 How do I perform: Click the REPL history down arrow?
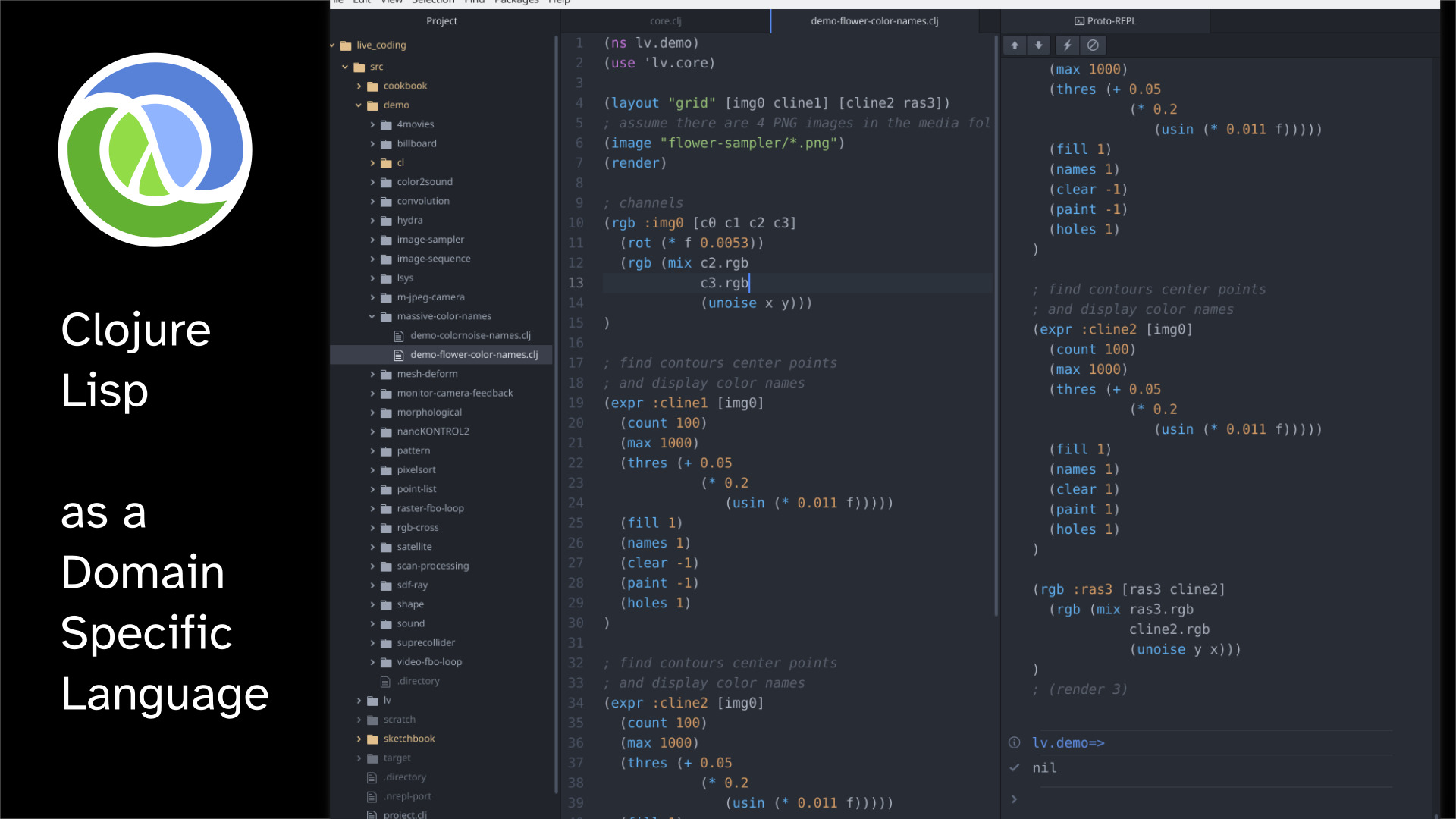click(x=1039, y=45)
